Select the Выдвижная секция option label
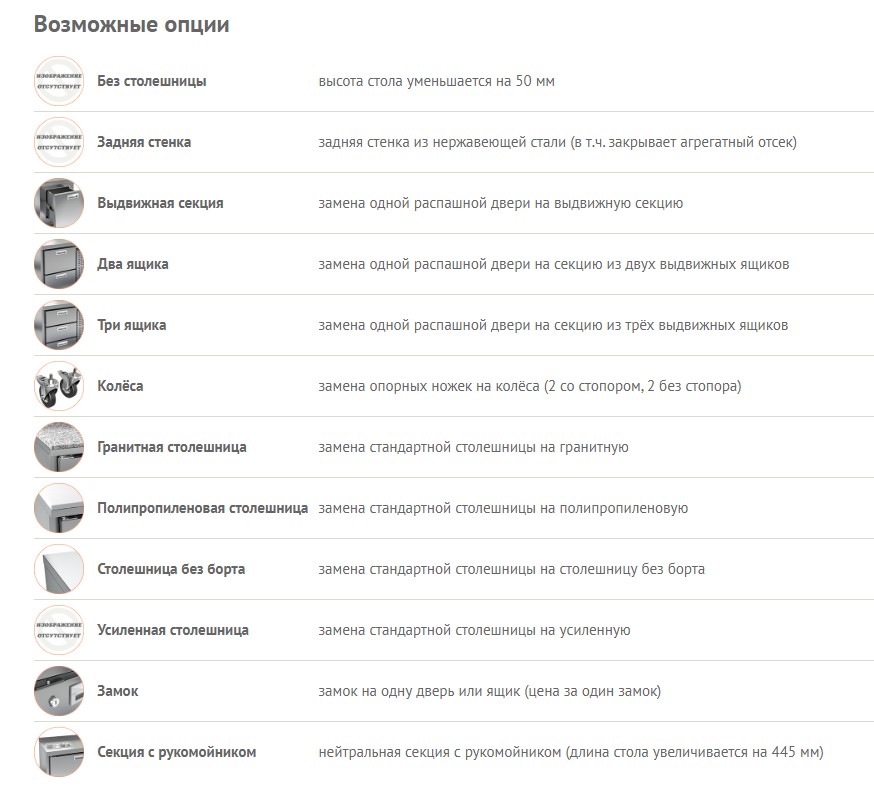The image size is (874, 793). 160,203
